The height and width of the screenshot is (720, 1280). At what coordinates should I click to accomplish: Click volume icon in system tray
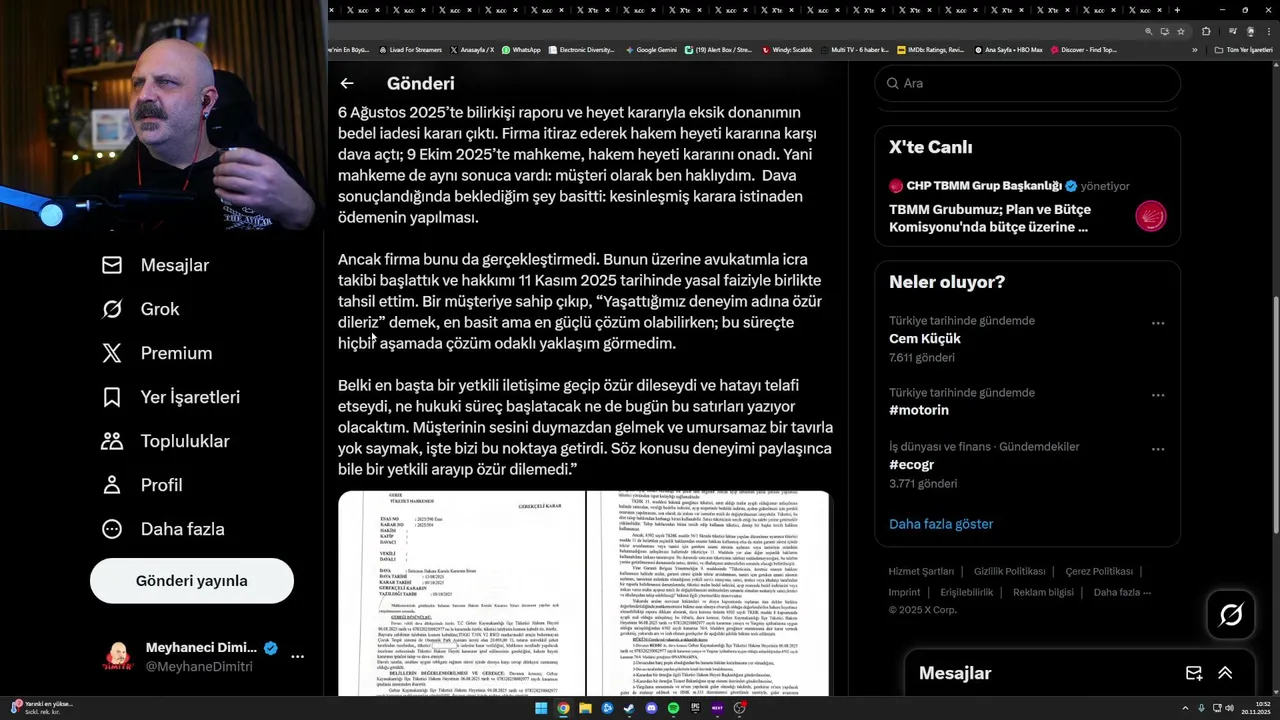coord(1229,708)
